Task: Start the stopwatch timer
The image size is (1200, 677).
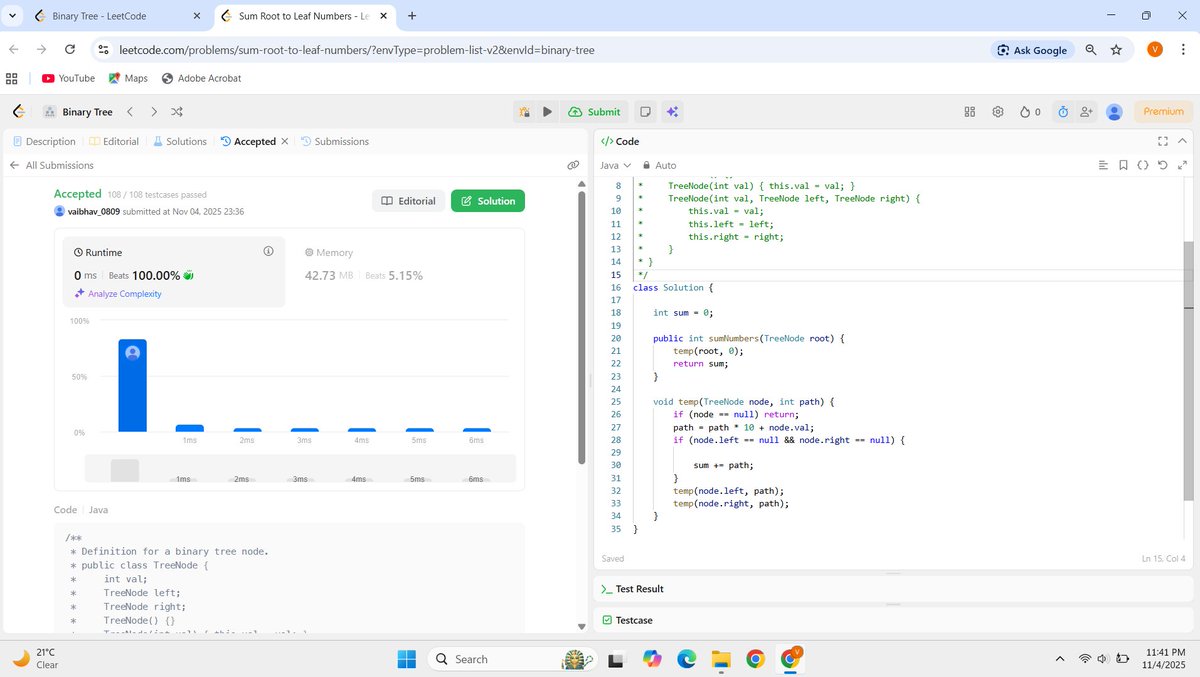Action: [x=1063, y=112]
